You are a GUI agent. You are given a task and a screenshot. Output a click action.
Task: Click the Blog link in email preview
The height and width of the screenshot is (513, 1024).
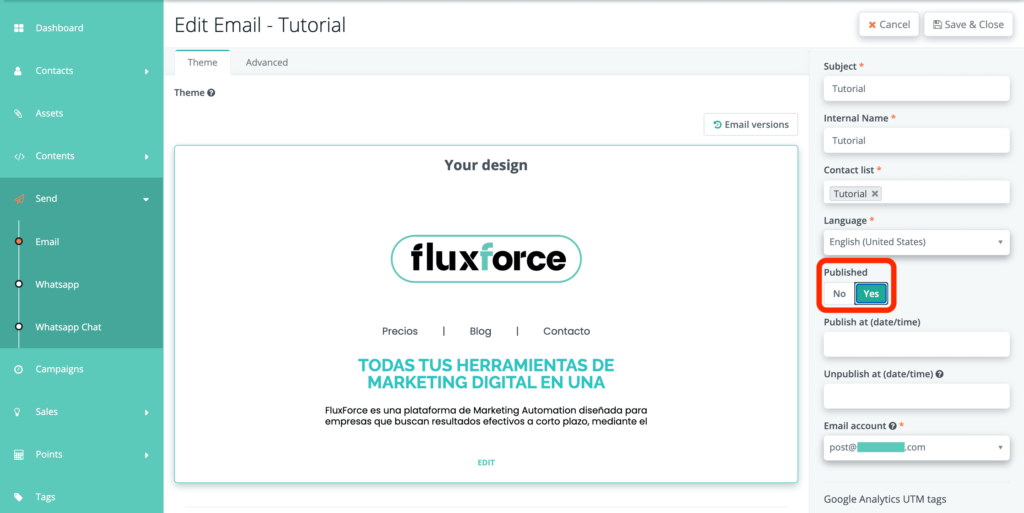(480, 332)
